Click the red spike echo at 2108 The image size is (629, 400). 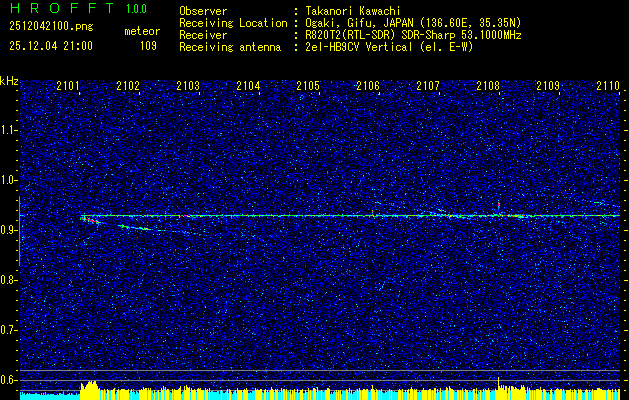pos(499,206)
